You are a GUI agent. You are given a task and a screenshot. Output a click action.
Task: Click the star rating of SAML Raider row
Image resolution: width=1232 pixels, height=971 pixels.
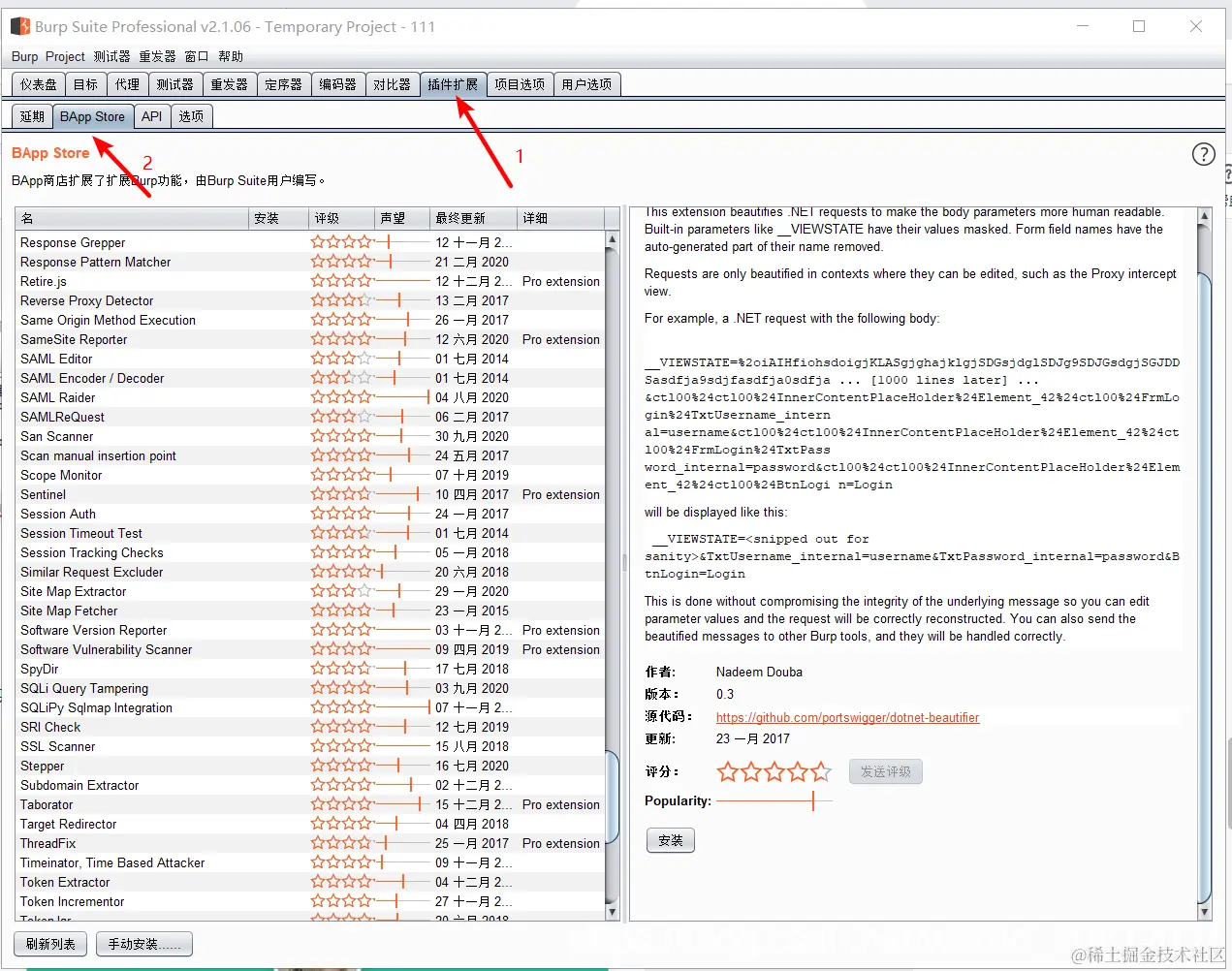coord(342,397)
